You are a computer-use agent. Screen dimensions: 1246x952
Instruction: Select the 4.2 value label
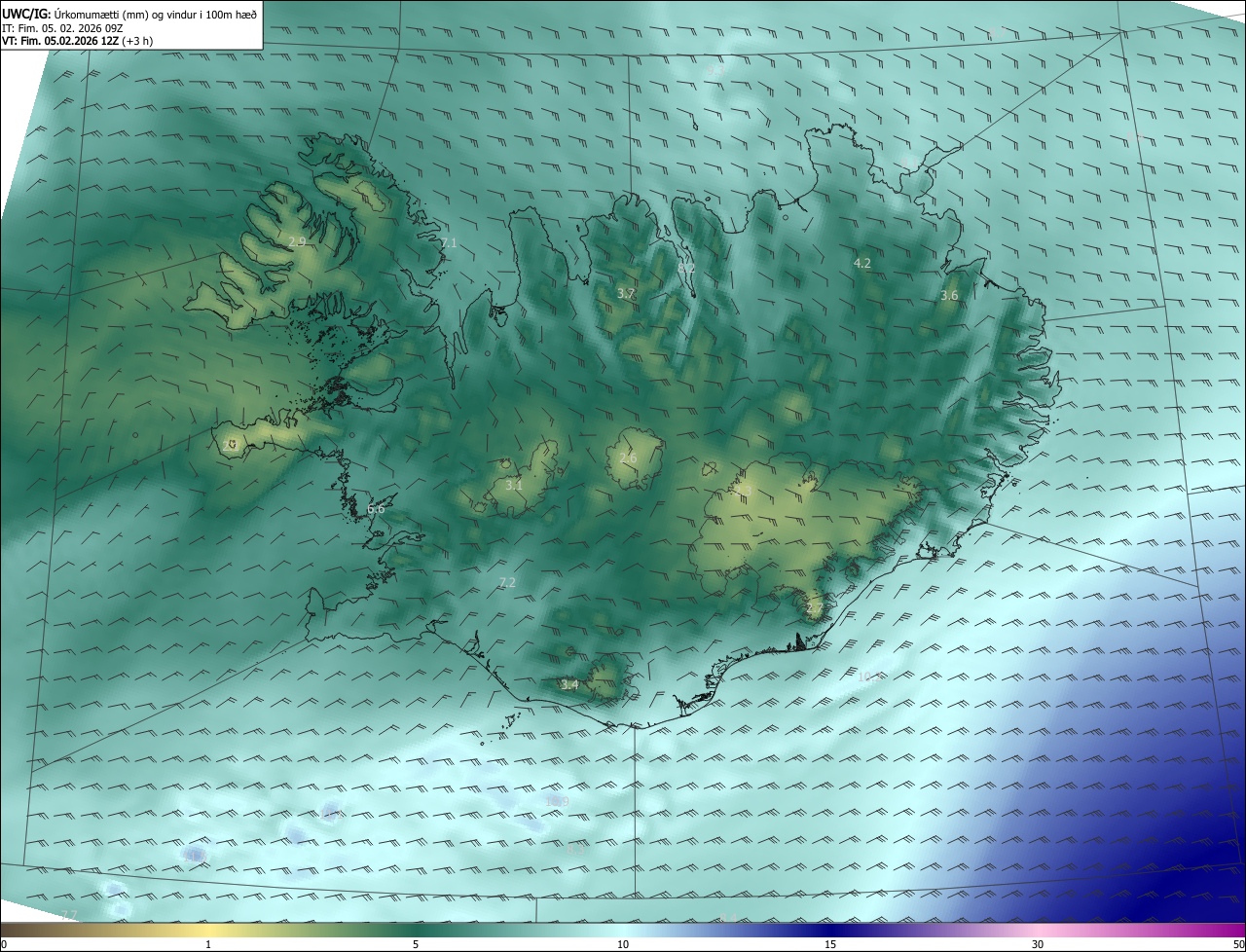(861, 263)
